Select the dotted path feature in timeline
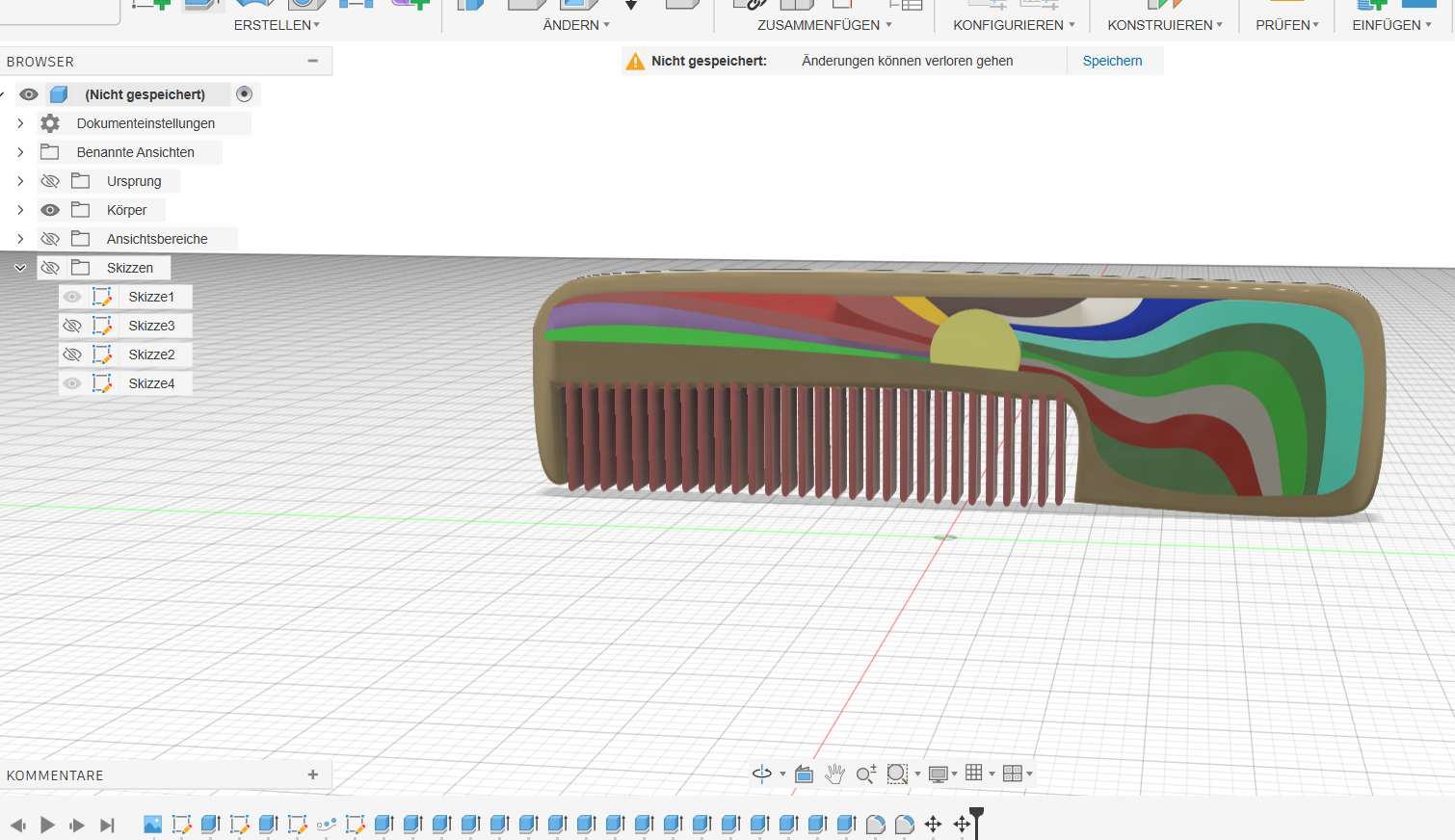 click(326, 824)
